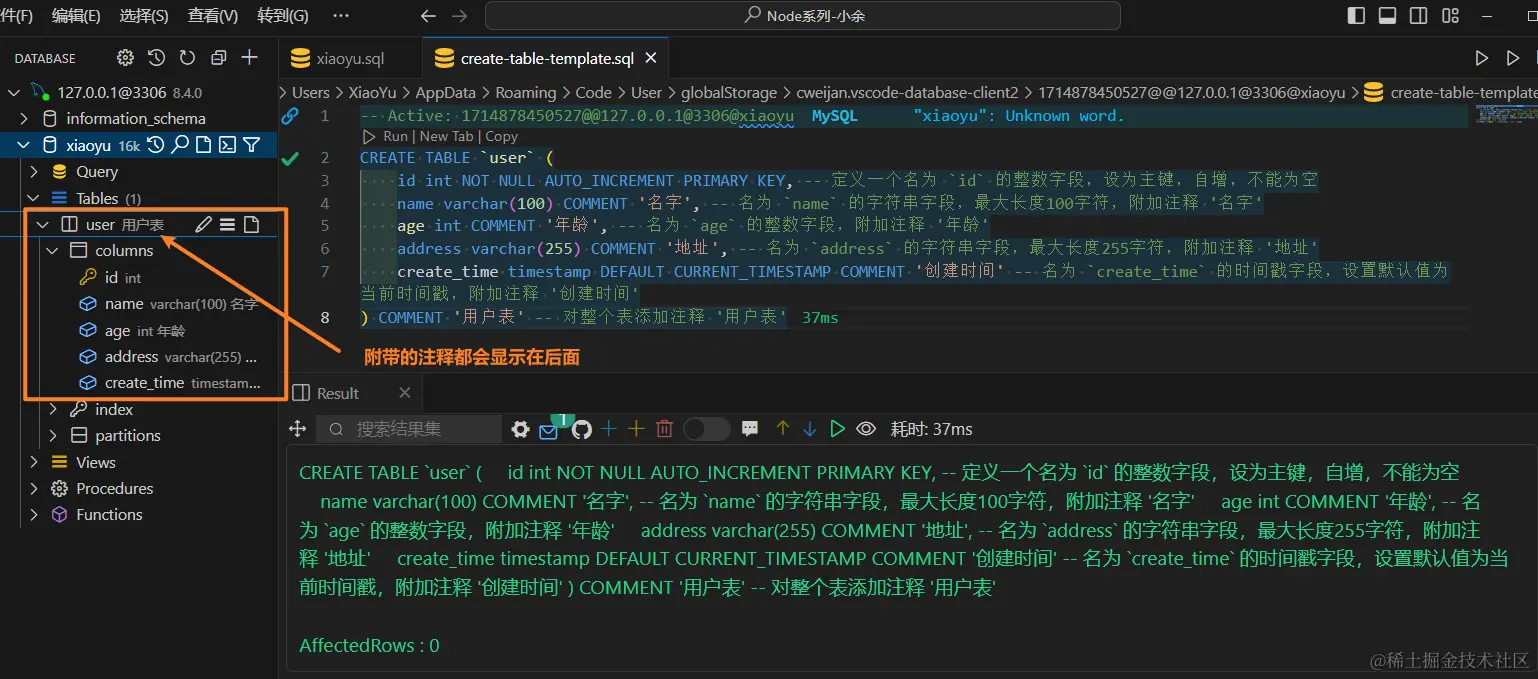Viewport: 1538px width, 679px height.
Task: Focus the 搜索结果集 search field
Action: pos(409,429)
